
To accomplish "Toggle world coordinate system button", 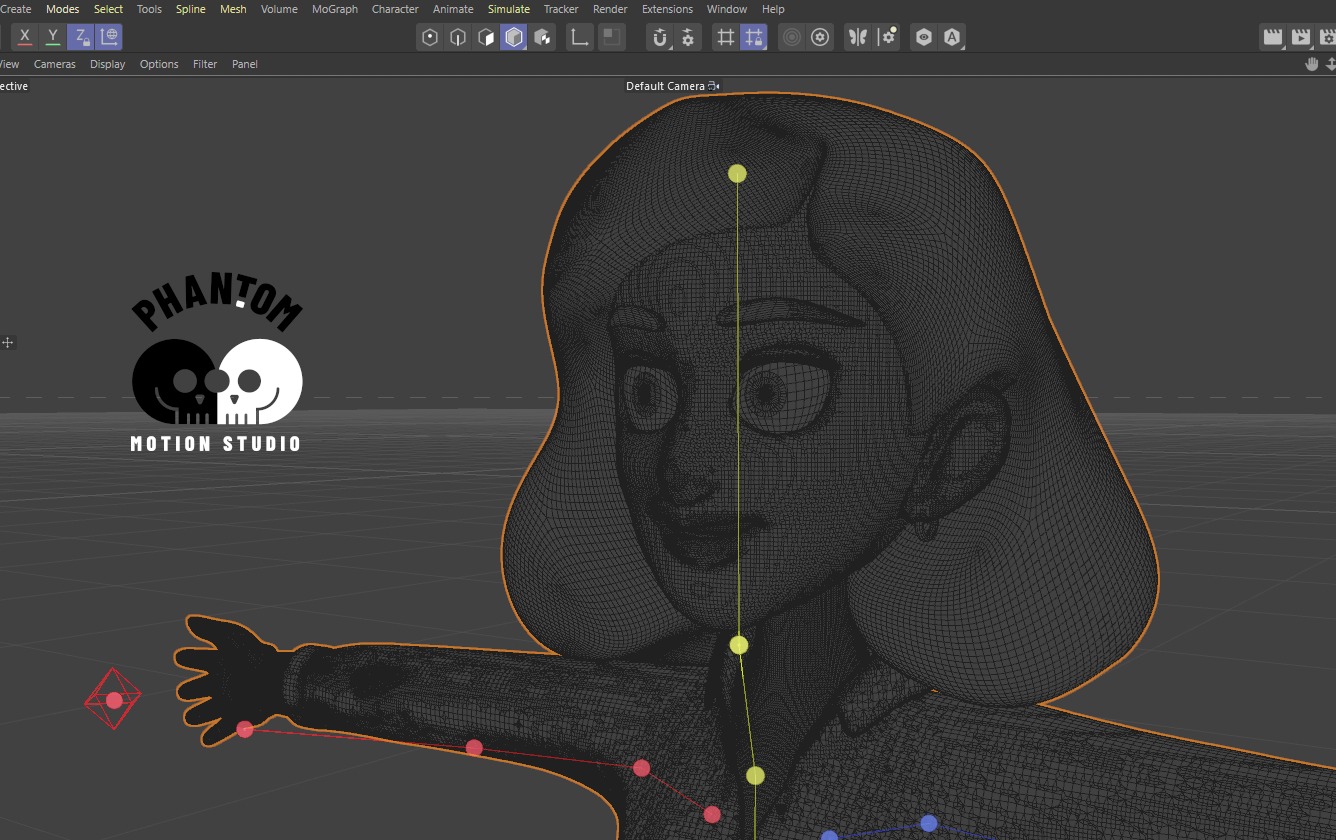I will click(109, 37).
